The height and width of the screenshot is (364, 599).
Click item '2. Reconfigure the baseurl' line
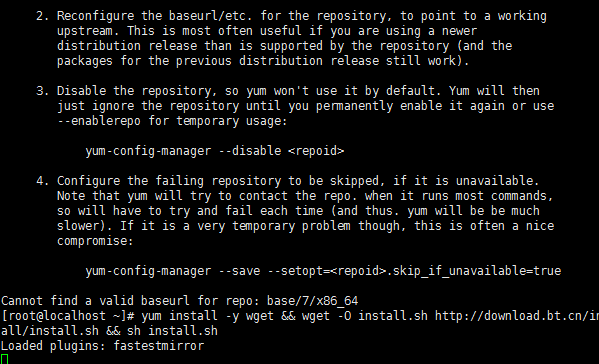[x=291, y=16]
